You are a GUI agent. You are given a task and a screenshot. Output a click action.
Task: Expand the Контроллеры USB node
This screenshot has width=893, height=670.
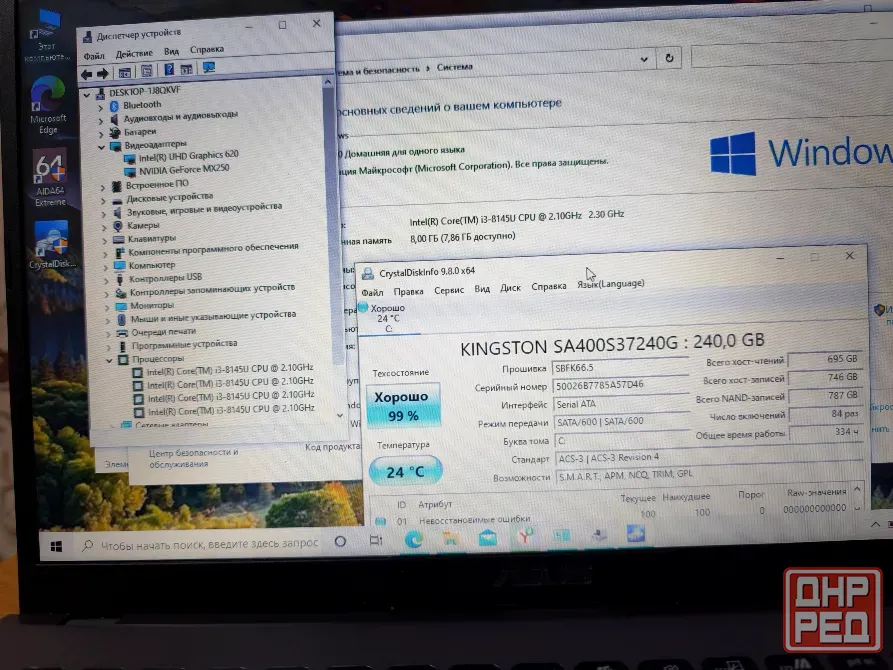pos(106,280)
